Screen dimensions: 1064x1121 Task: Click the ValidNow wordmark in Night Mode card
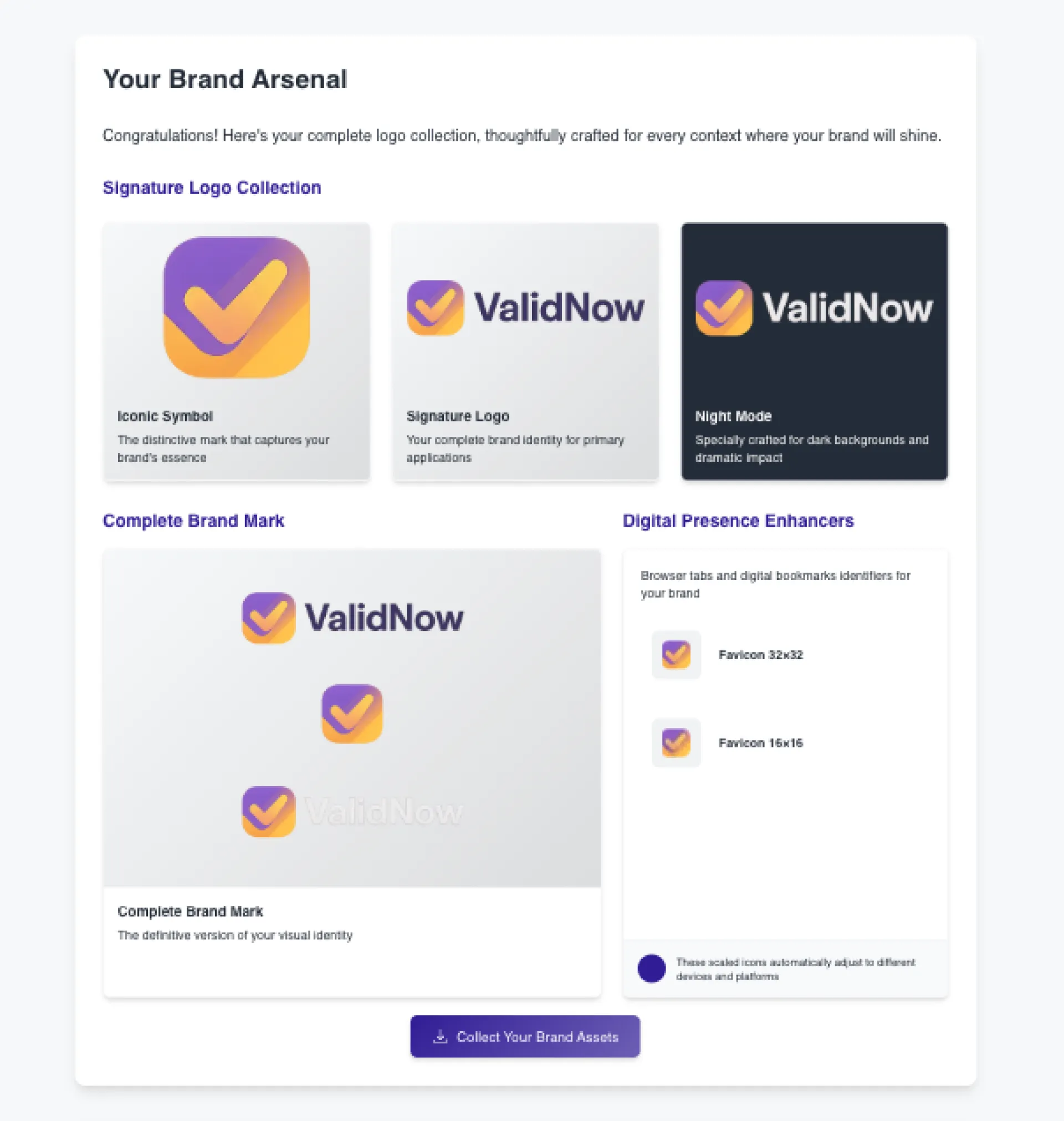847,308
